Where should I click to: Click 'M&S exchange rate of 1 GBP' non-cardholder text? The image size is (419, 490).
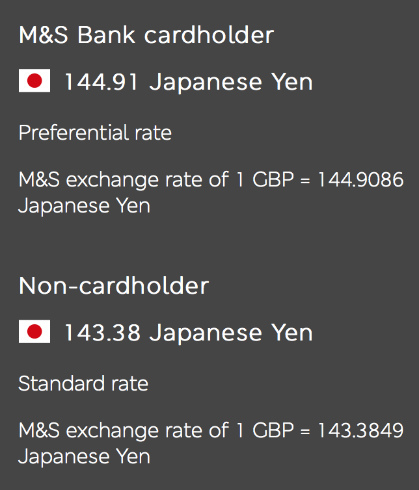[156, 430]
